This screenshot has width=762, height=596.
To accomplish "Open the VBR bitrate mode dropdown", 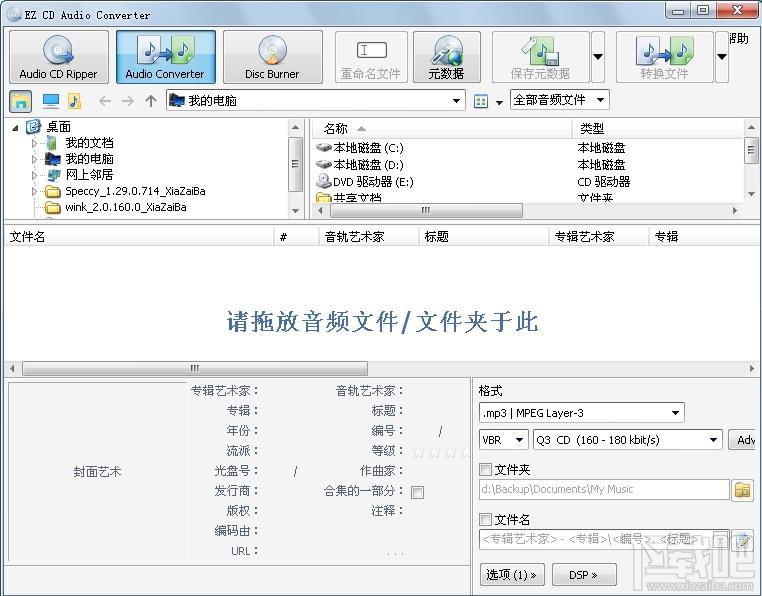I will [x=504, y=440].
